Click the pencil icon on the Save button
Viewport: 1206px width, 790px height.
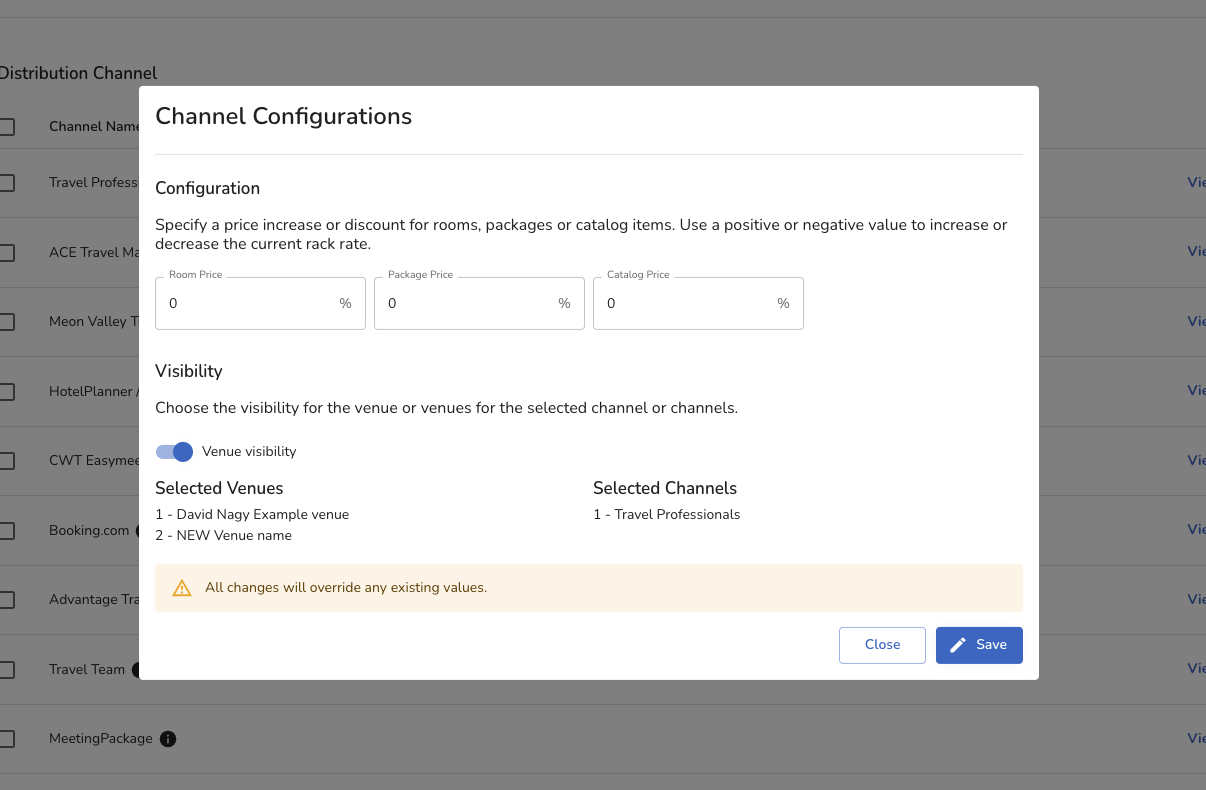pyautogui.click(x=958, y=645)
